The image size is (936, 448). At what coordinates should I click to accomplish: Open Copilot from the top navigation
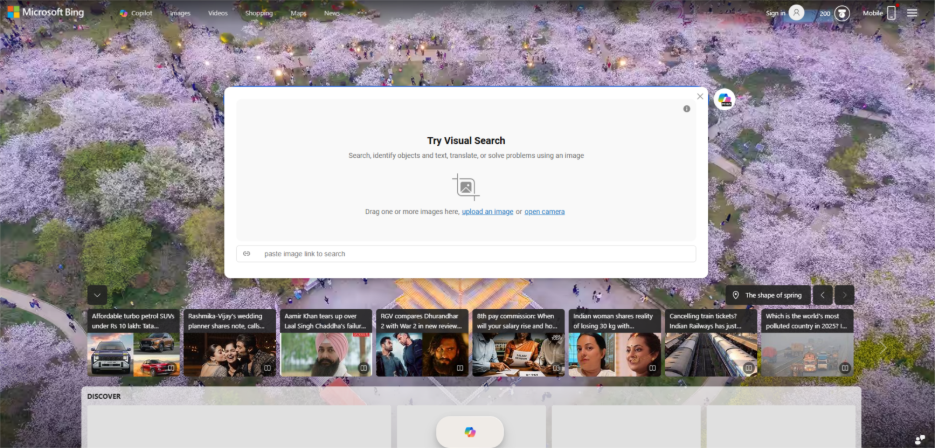(x=136, y=13)
